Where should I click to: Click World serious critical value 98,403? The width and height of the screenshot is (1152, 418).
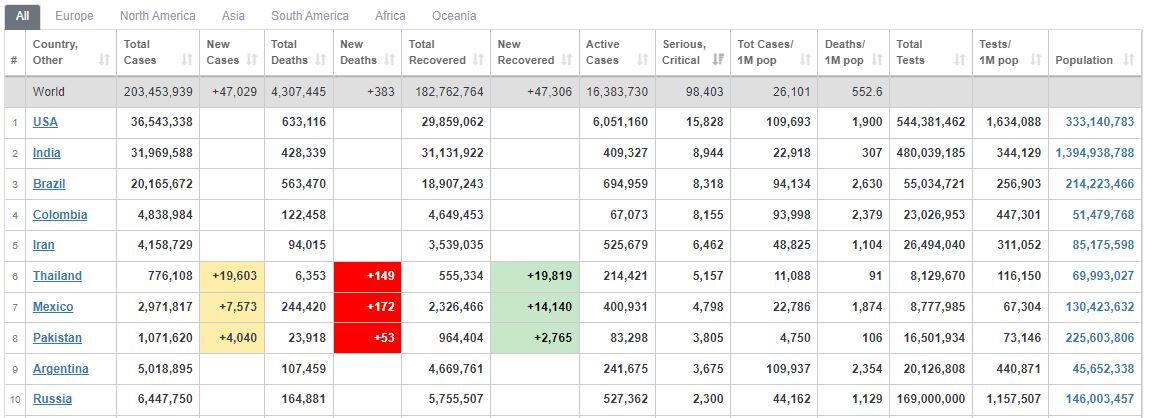705,92
